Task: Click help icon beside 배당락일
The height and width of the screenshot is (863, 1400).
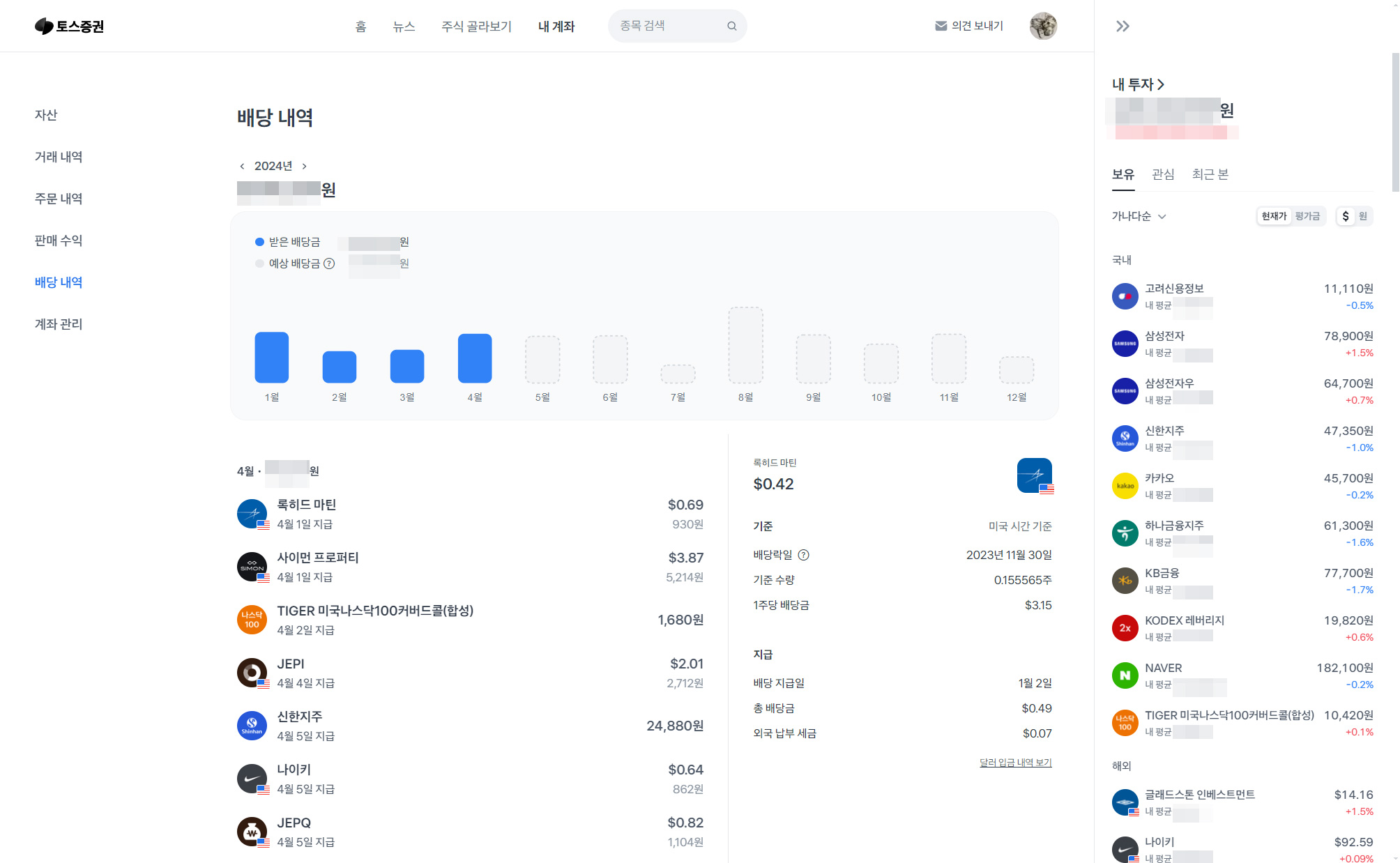Action: click(803, 555)
